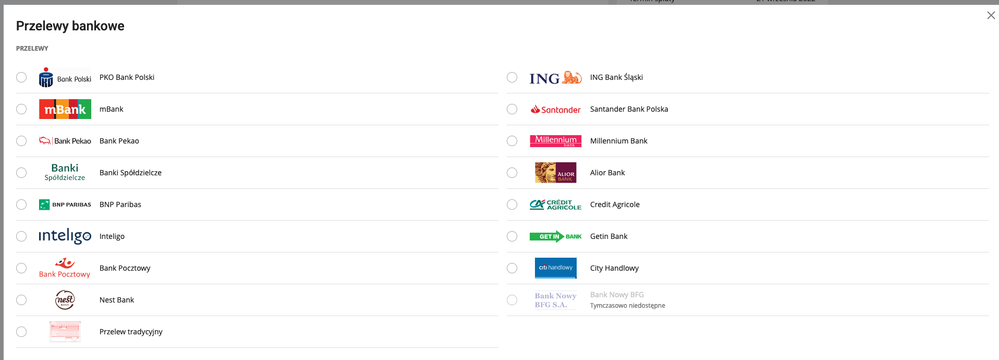This screenshot has height=360, width=999.
Task: Click the Bank Pekao logo
Action: tap(65, 141)
